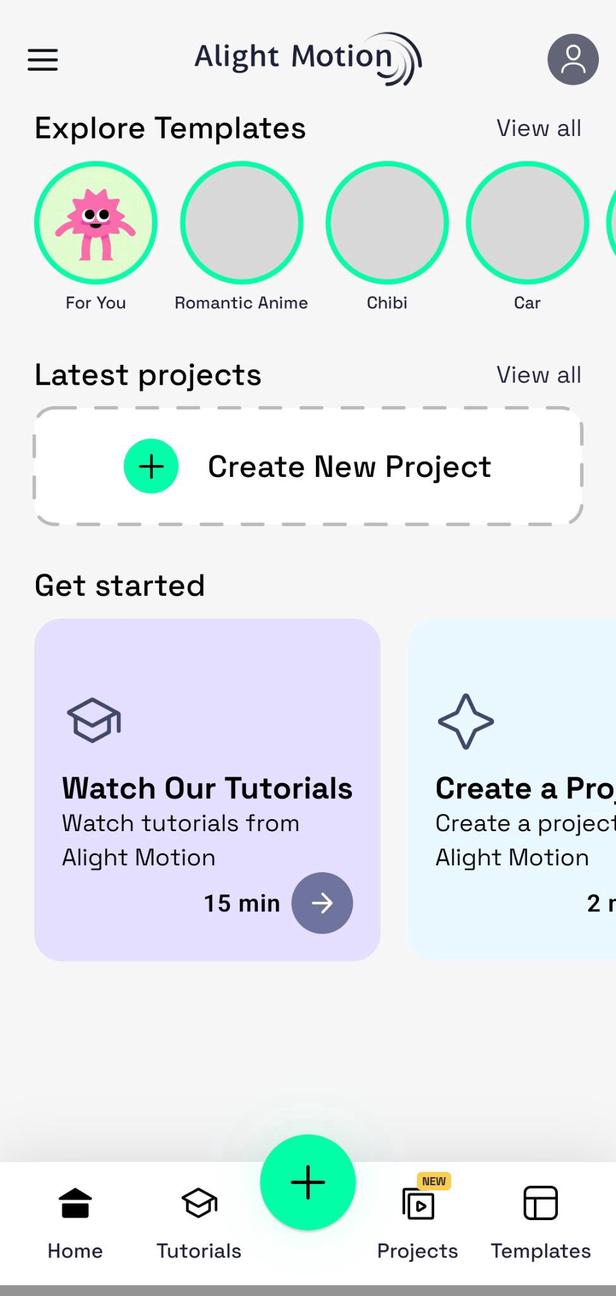The height and width of the screenshot is (1296, 616).
Task: Switch to the Tutorials tab
Action: coord(199,1221)
